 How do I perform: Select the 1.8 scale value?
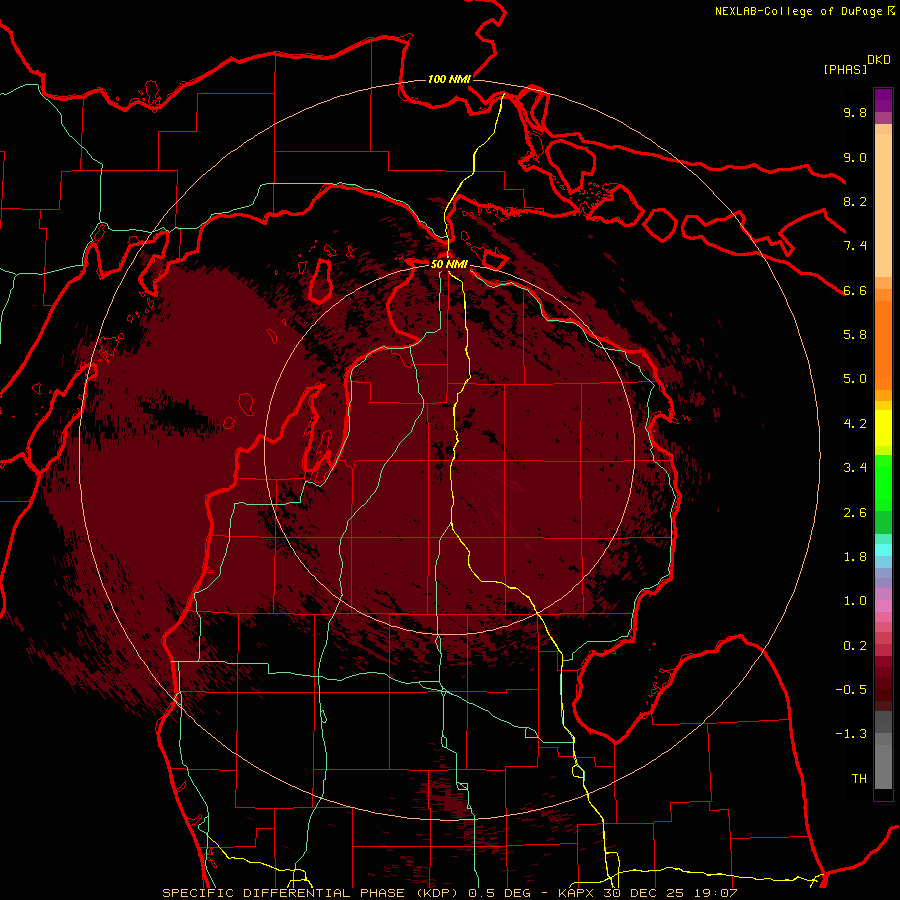pyautogui.click(x=855, y=557)
